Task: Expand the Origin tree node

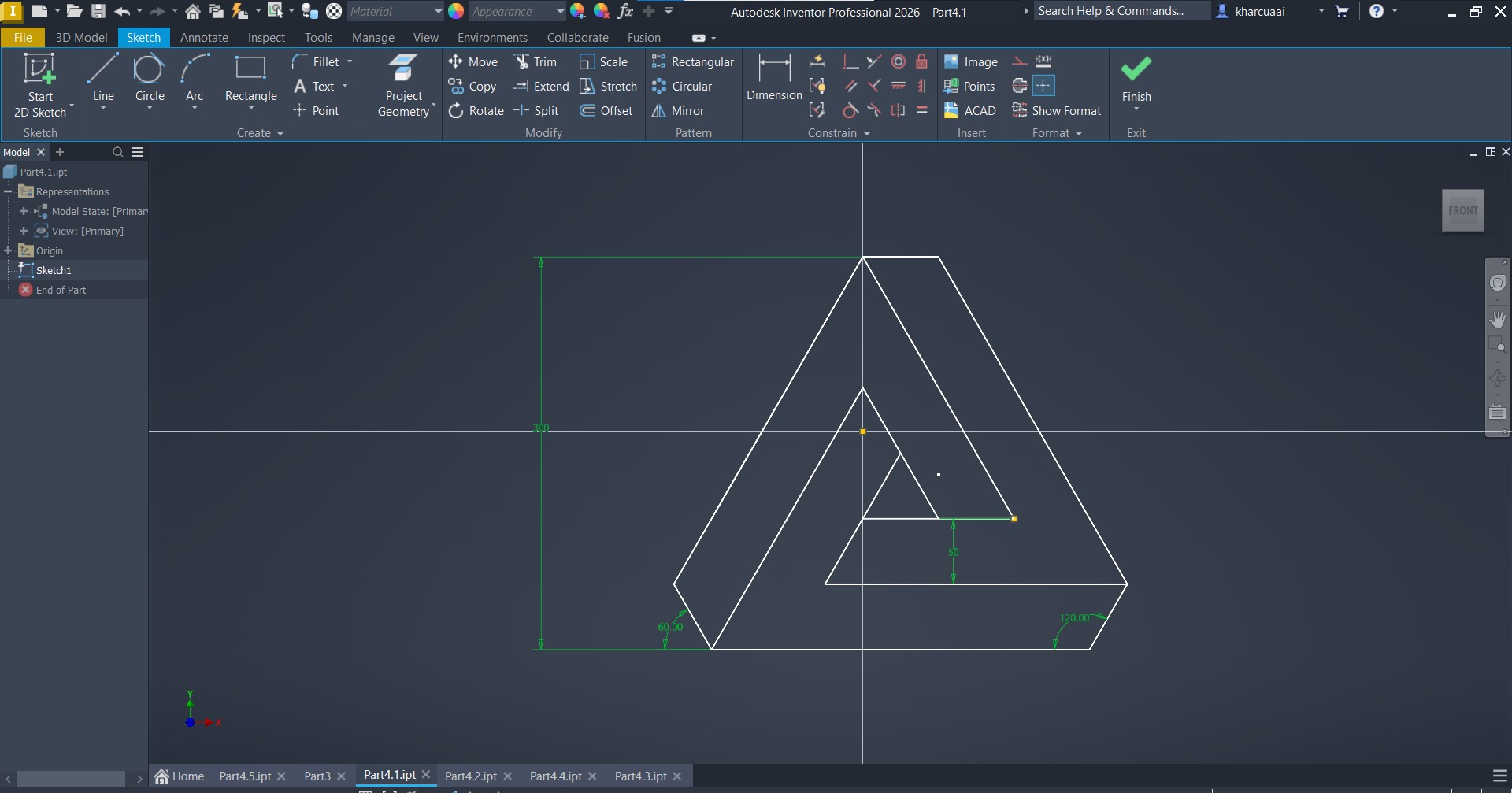Action: pos(9,250)
